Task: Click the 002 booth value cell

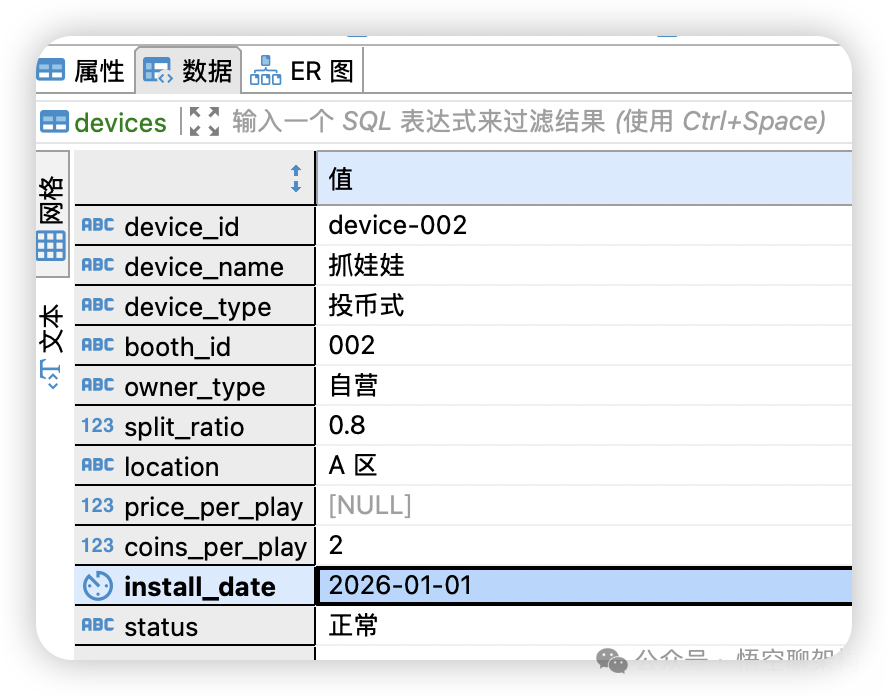Action: 584,345
